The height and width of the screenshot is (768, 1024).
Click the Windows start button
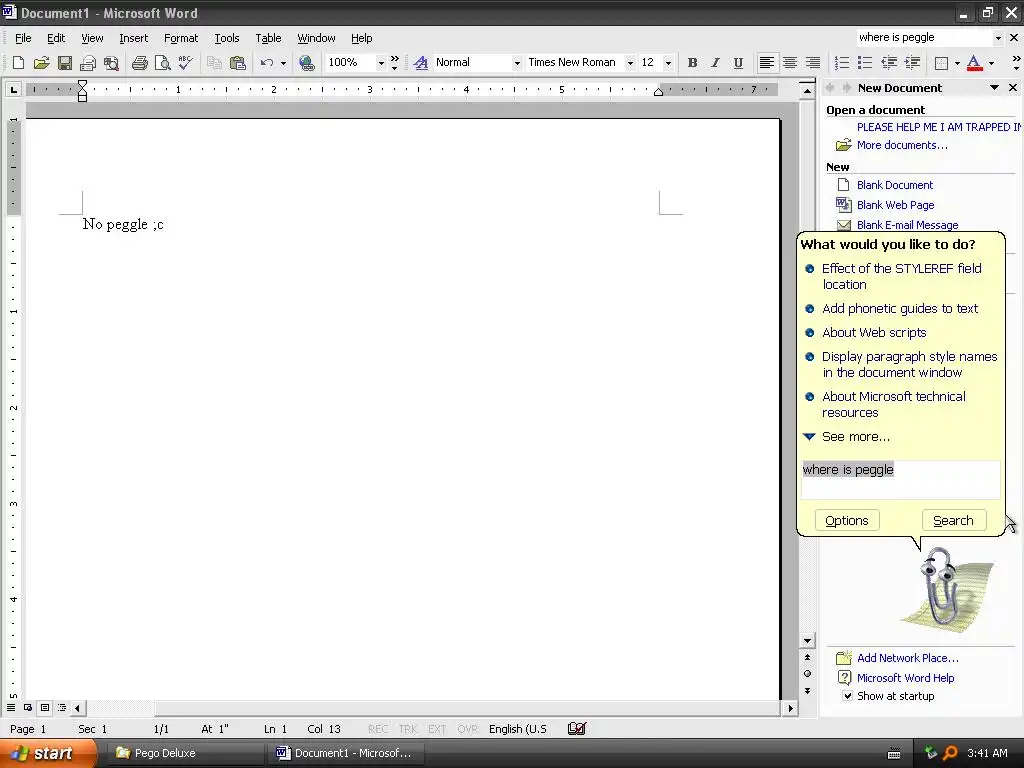pos(48,753)
